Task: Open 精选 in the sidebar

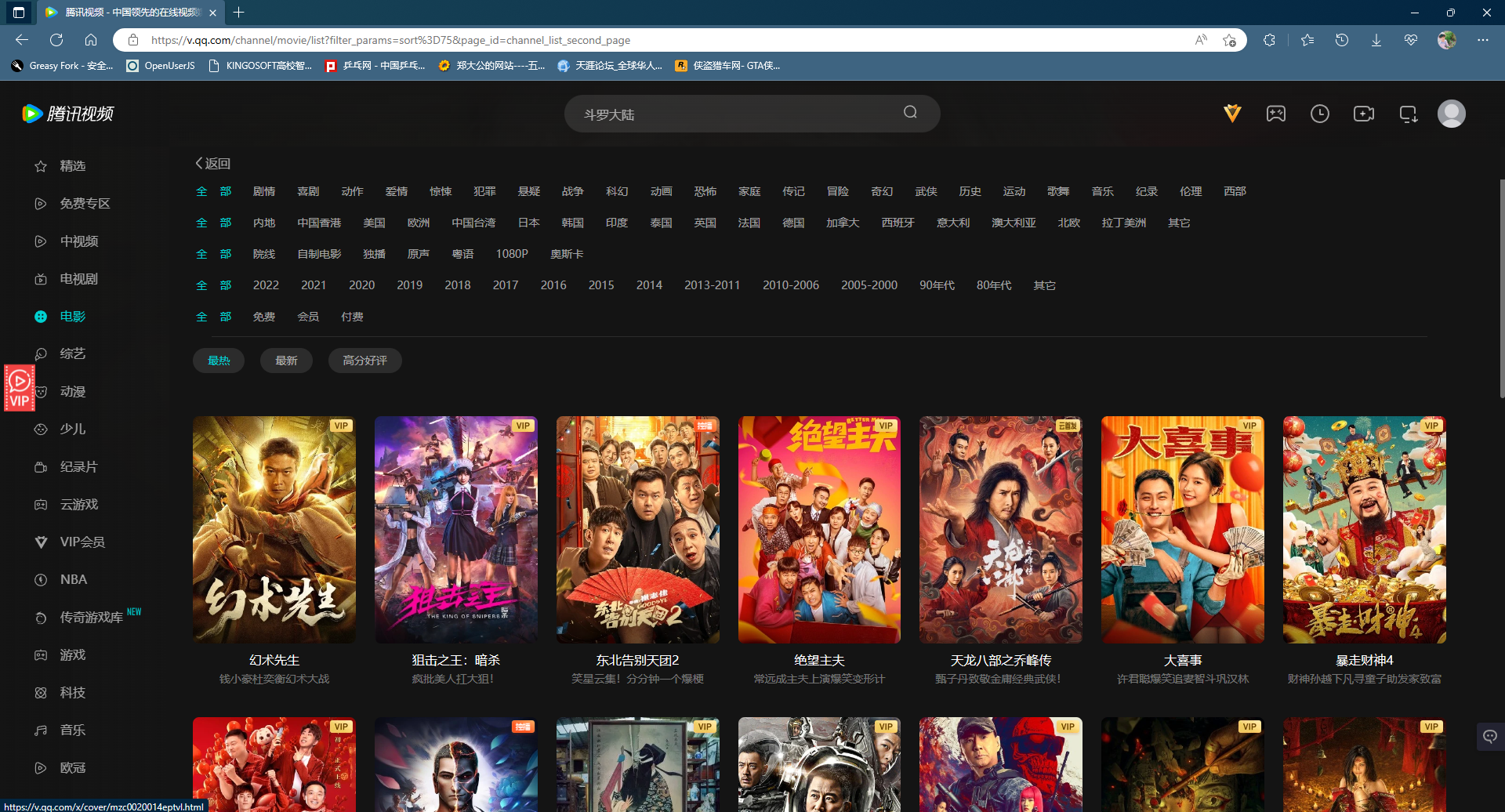Action: (72, 166)
